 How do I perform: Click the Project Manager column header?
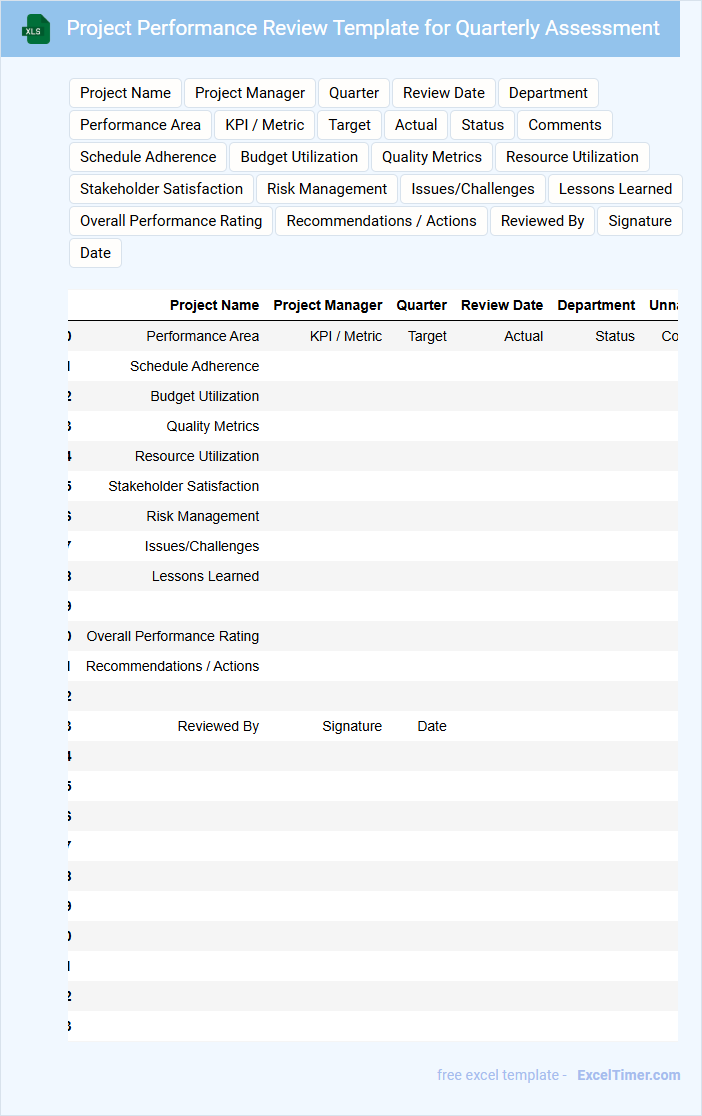click(328, 305)
